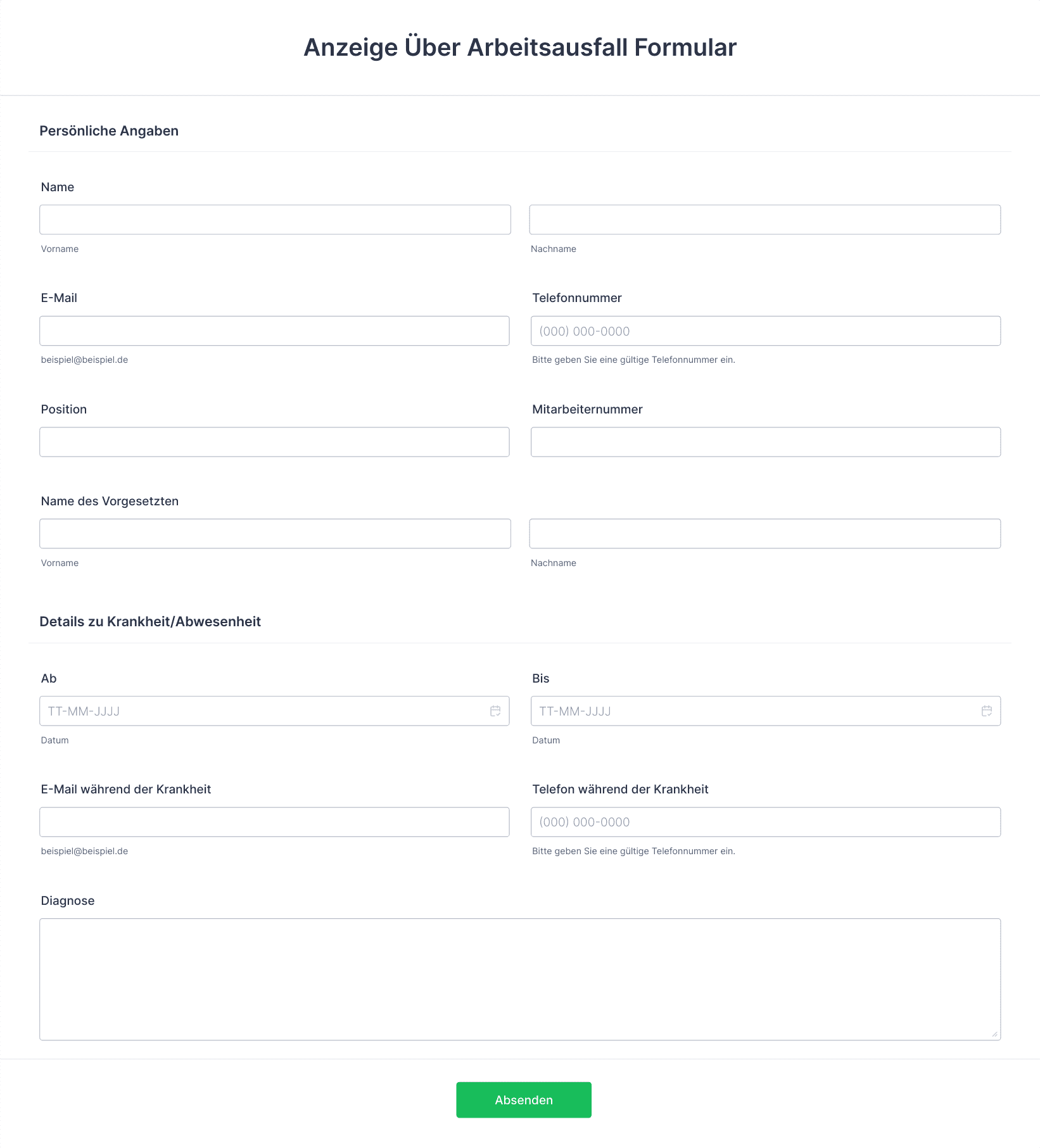The width and height of the screenshot is (1040, 1148).
Task: Focus Vorname field of Name des Vorgesetzten
Action: tap(275, 534)
